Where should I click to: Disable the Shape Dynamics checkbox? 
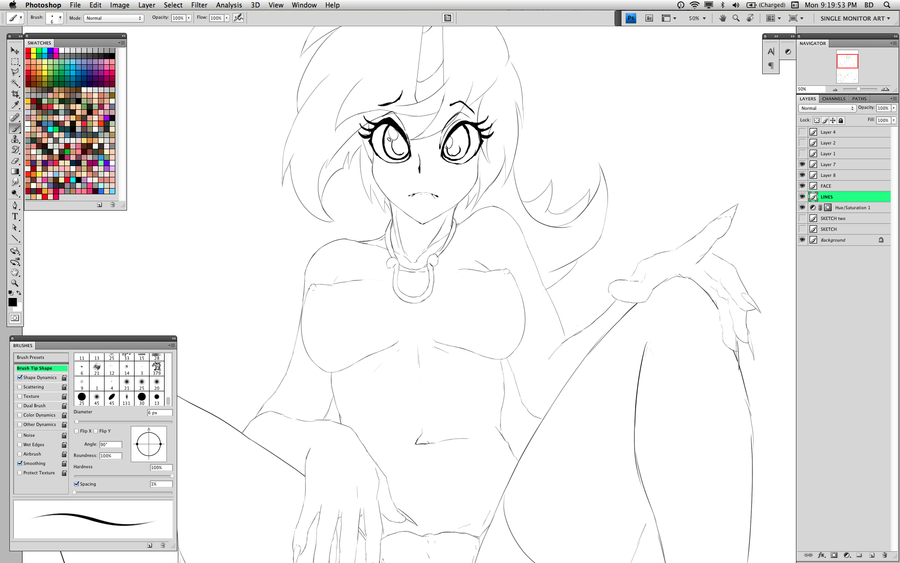(20, 378)
